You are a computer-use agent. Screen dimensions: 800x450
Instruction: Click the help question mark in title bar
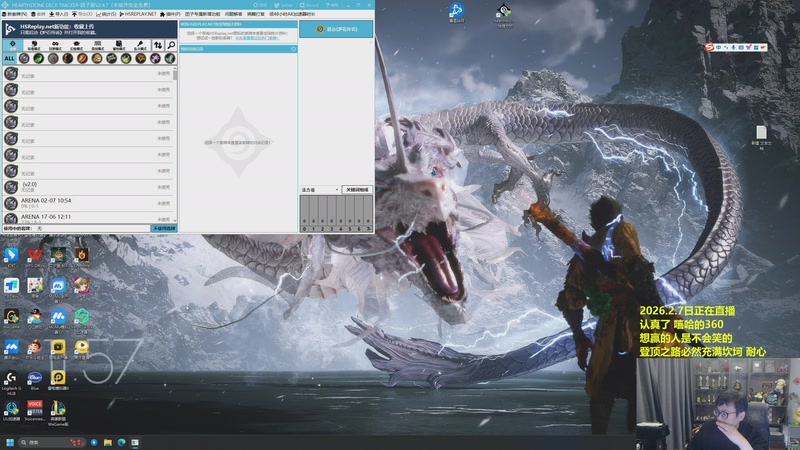click(x=332, y=5)
